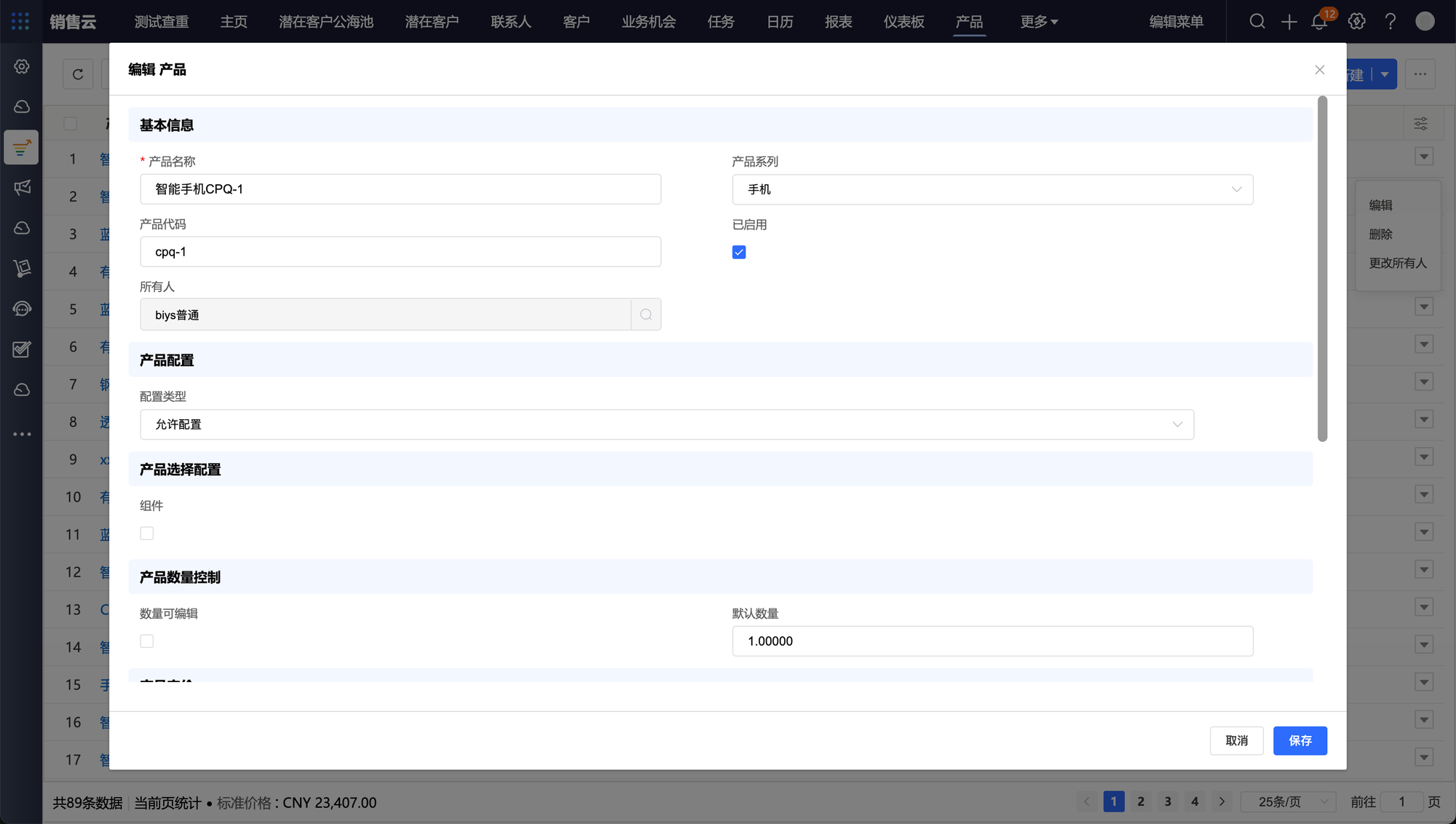Image resolution: width=1456 pixels, height=824 pixels.
Task: Open the 更多 menu in navigation
Action: pos(1038,22)
